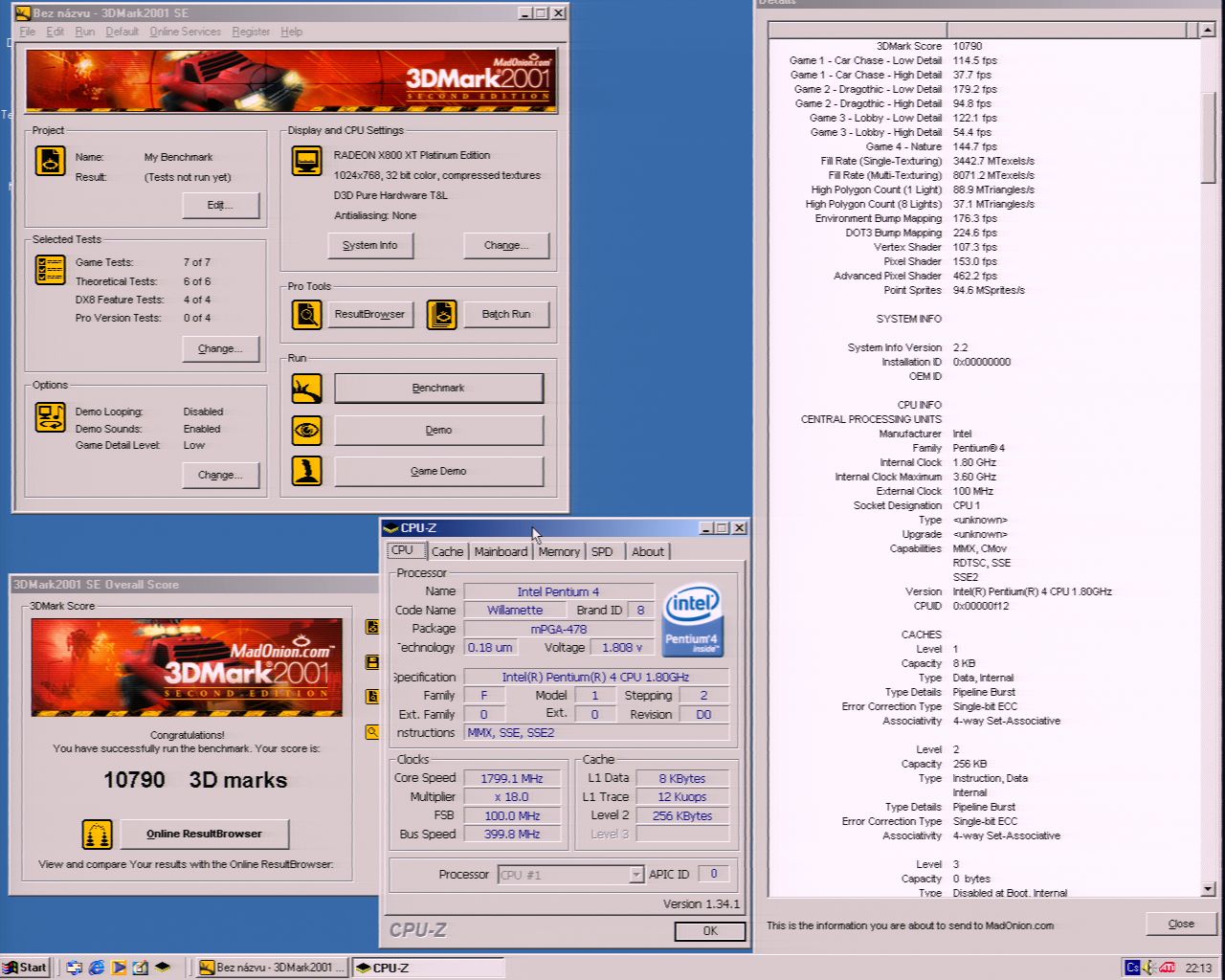
Task: Click the Details list scroll down arrow
Action: 1208,889
